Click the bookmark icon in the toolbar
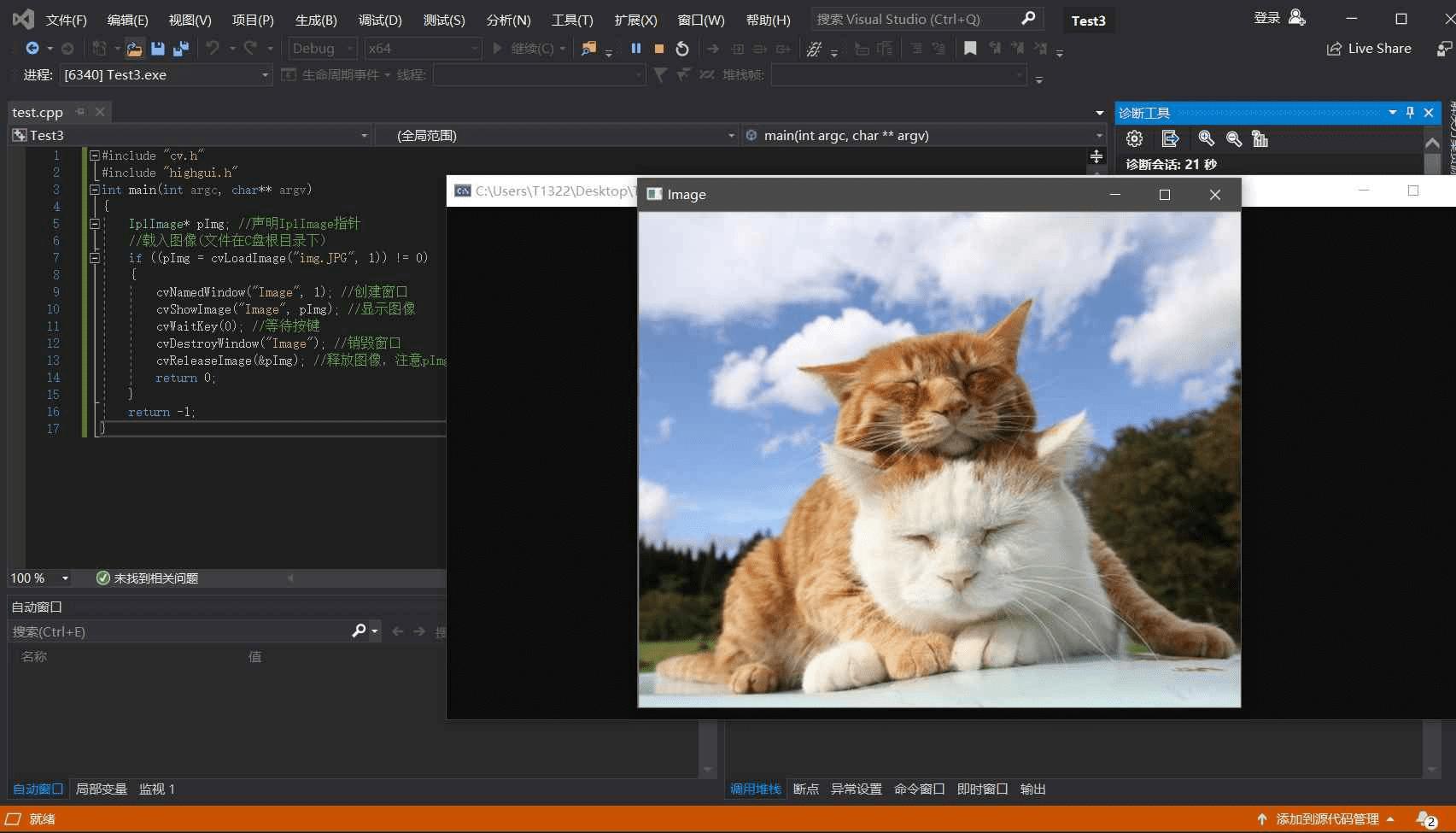 tap(970, 49)
